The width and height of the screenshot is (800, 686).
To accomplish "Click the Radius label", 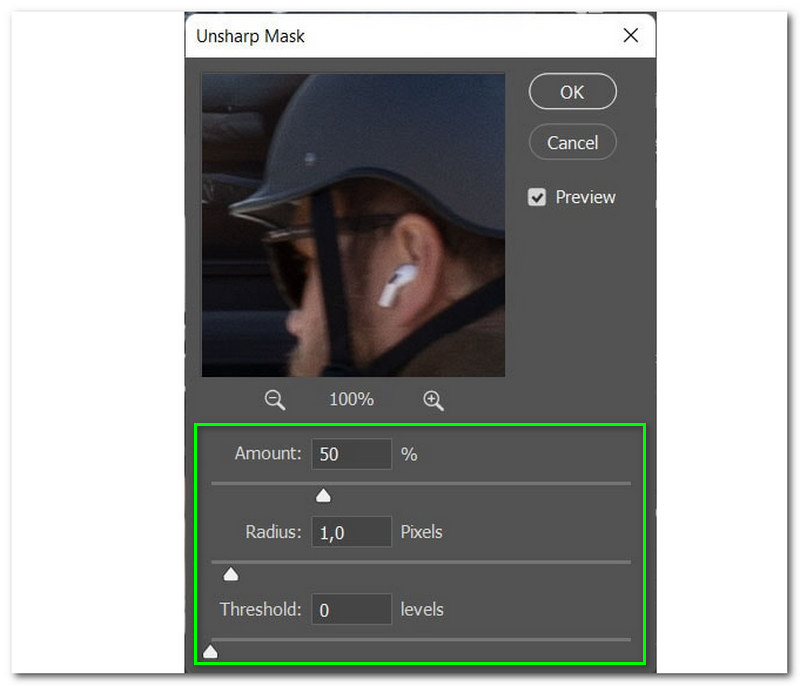I will [x=273, y=532].
